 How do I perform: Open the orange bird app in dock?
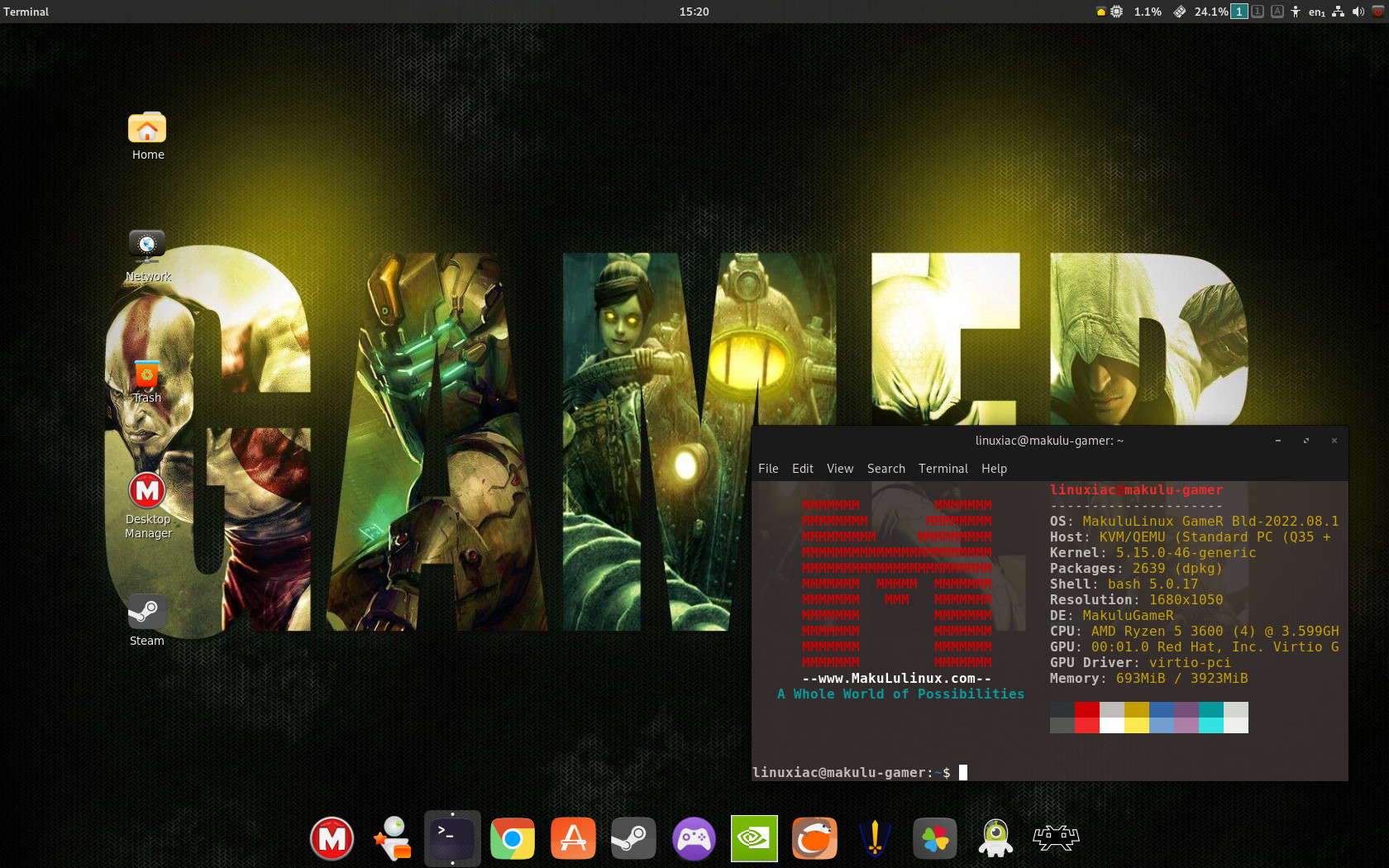(814, 838)
